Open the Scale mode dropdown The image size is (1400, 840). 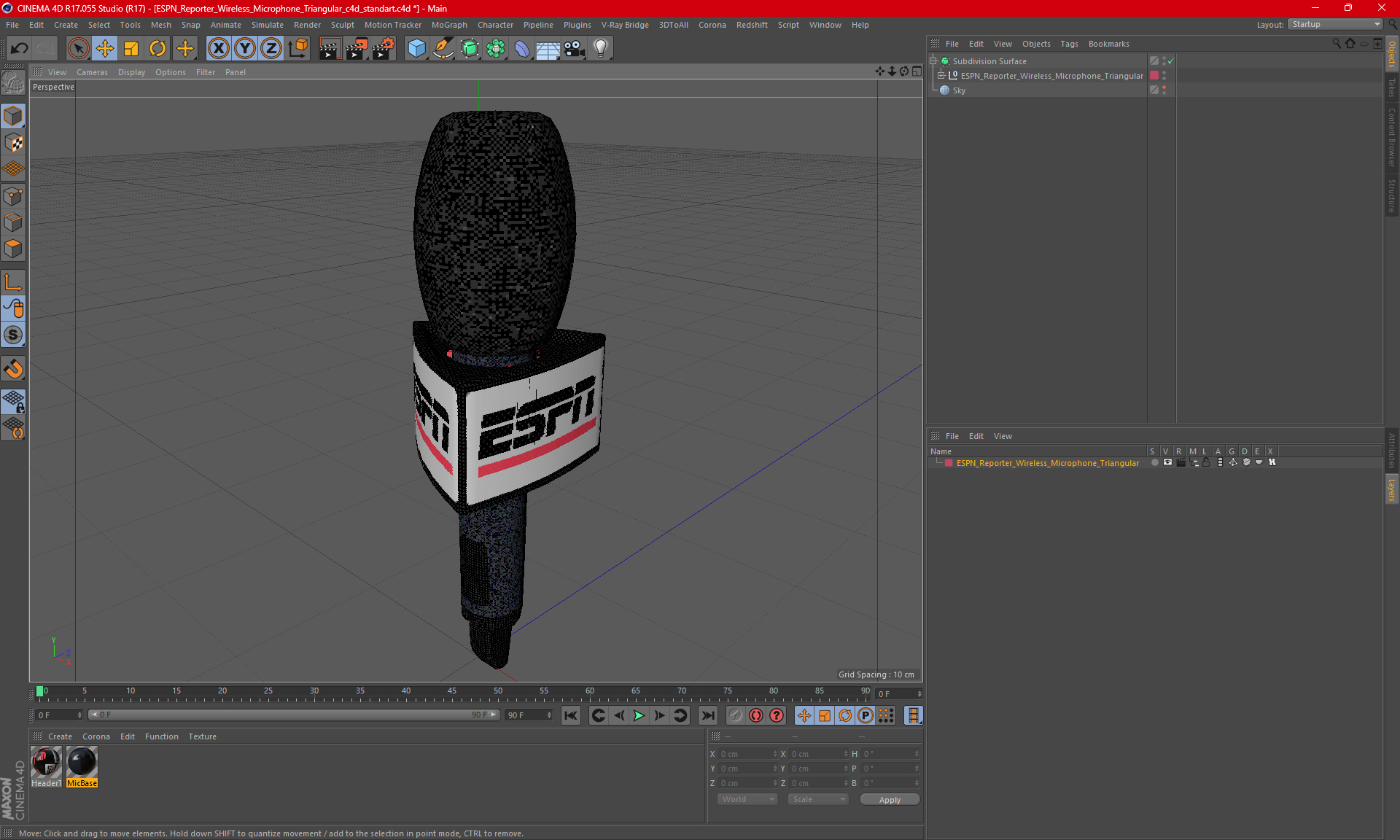[x=818, y=799]
